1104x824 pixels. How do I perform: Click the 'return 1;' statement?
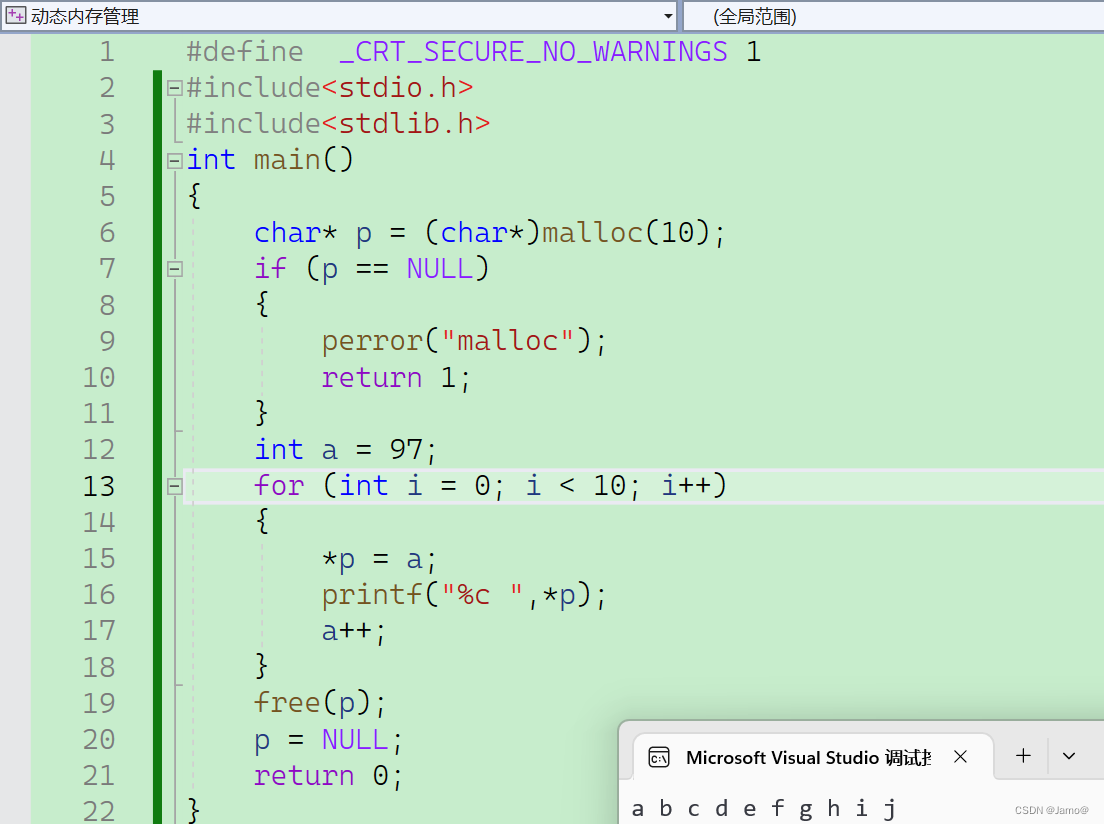click(x=396, y=378)
